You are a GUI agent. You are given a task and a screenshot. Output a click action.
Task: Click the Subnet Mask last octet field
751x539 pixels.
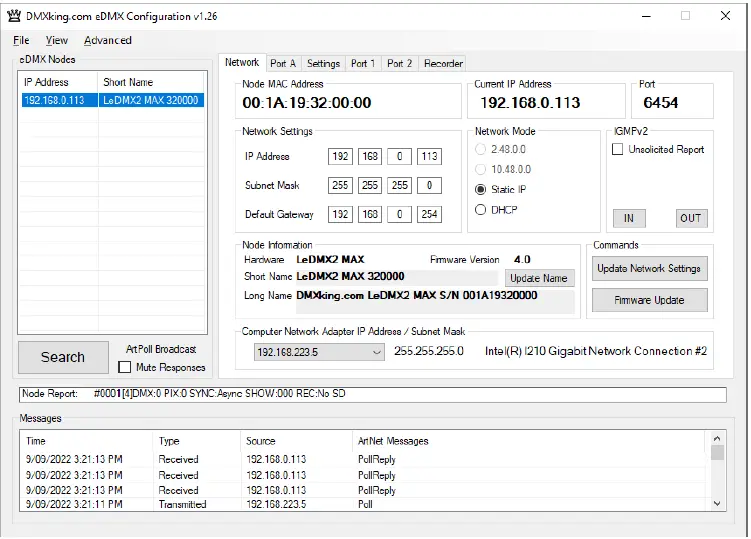[x=429, y=185]
